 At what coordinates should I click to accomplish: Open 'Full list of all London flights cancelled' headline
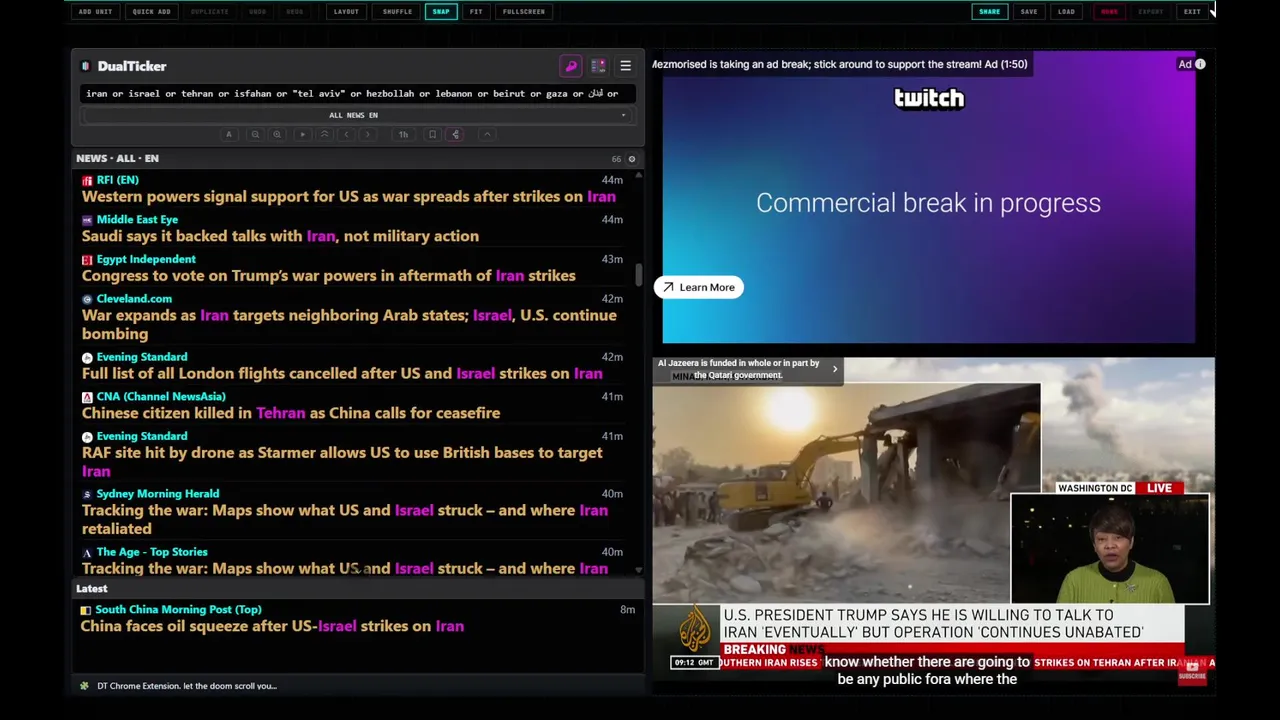(342, 374)
